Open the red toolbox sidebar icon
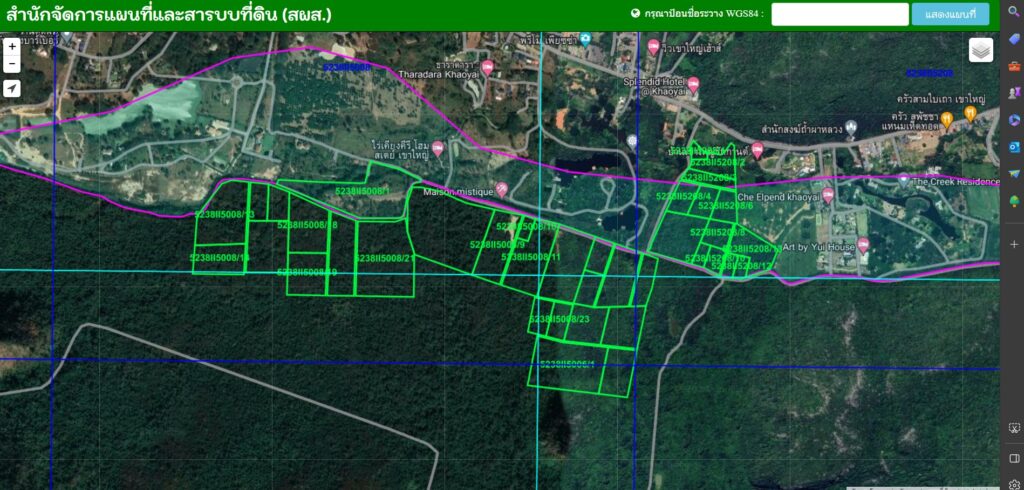1024x490 pixels. tap(1014, 66)
